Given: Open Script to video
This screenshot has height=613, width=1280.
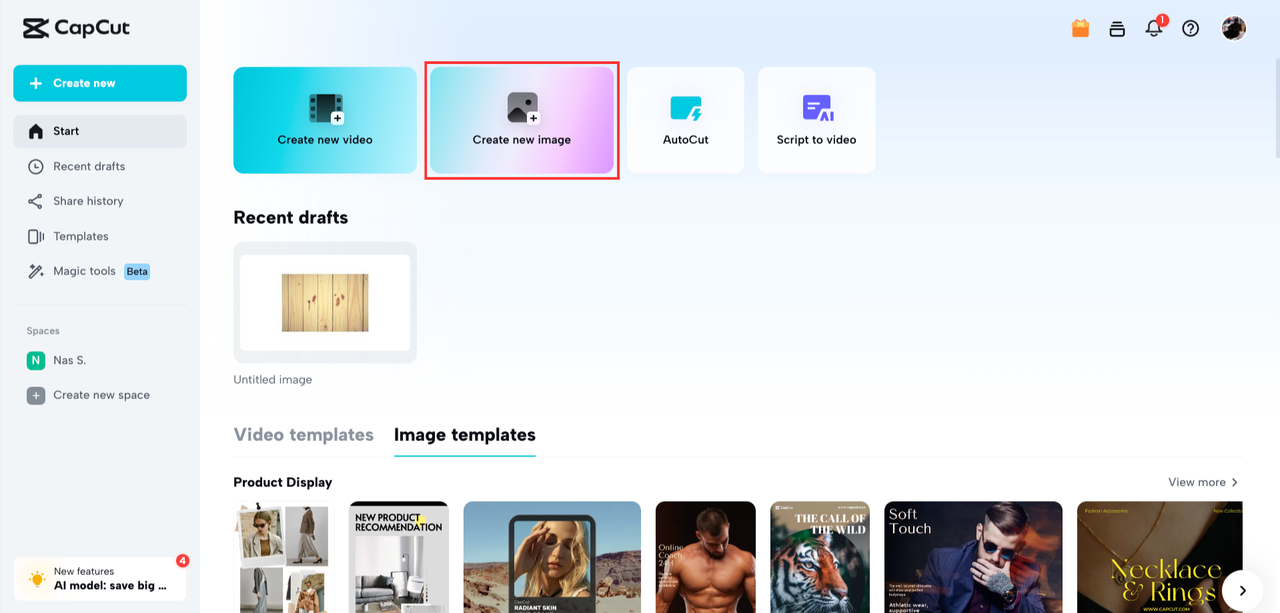Looking at the screenshot, I should 816,119.
